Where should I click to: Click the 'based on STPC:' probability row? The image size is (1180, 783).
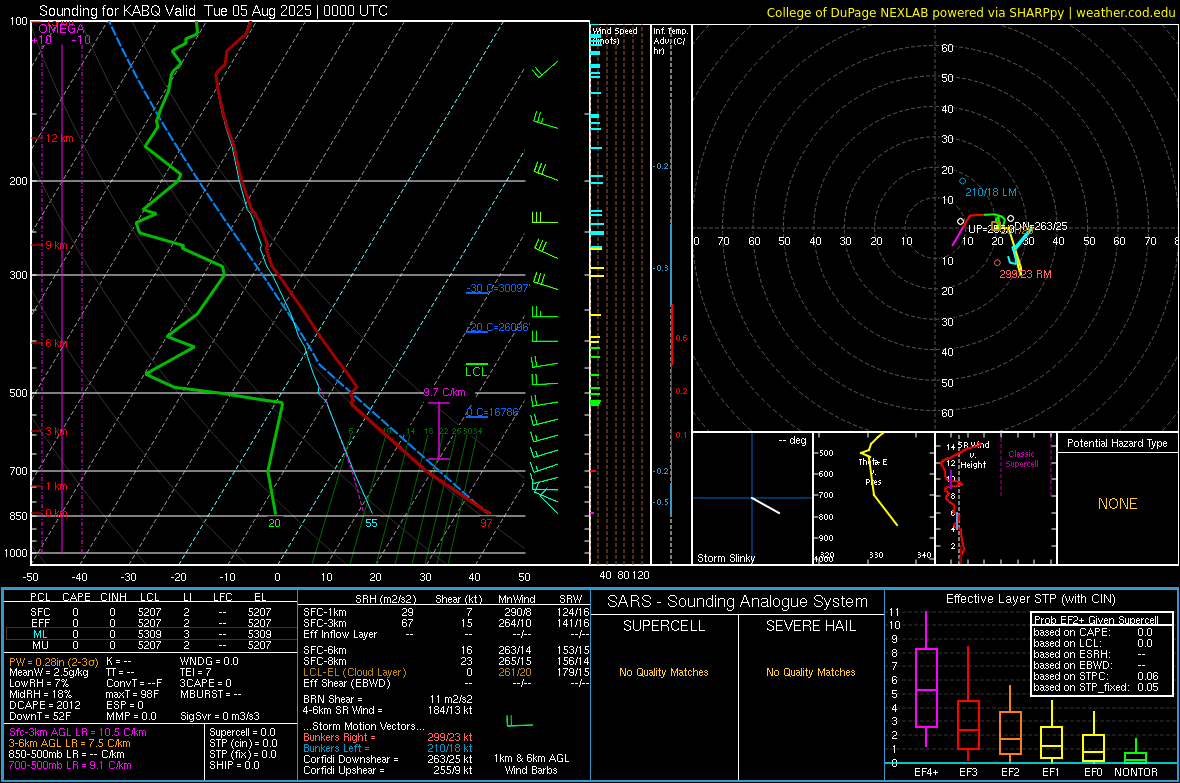1096,676
